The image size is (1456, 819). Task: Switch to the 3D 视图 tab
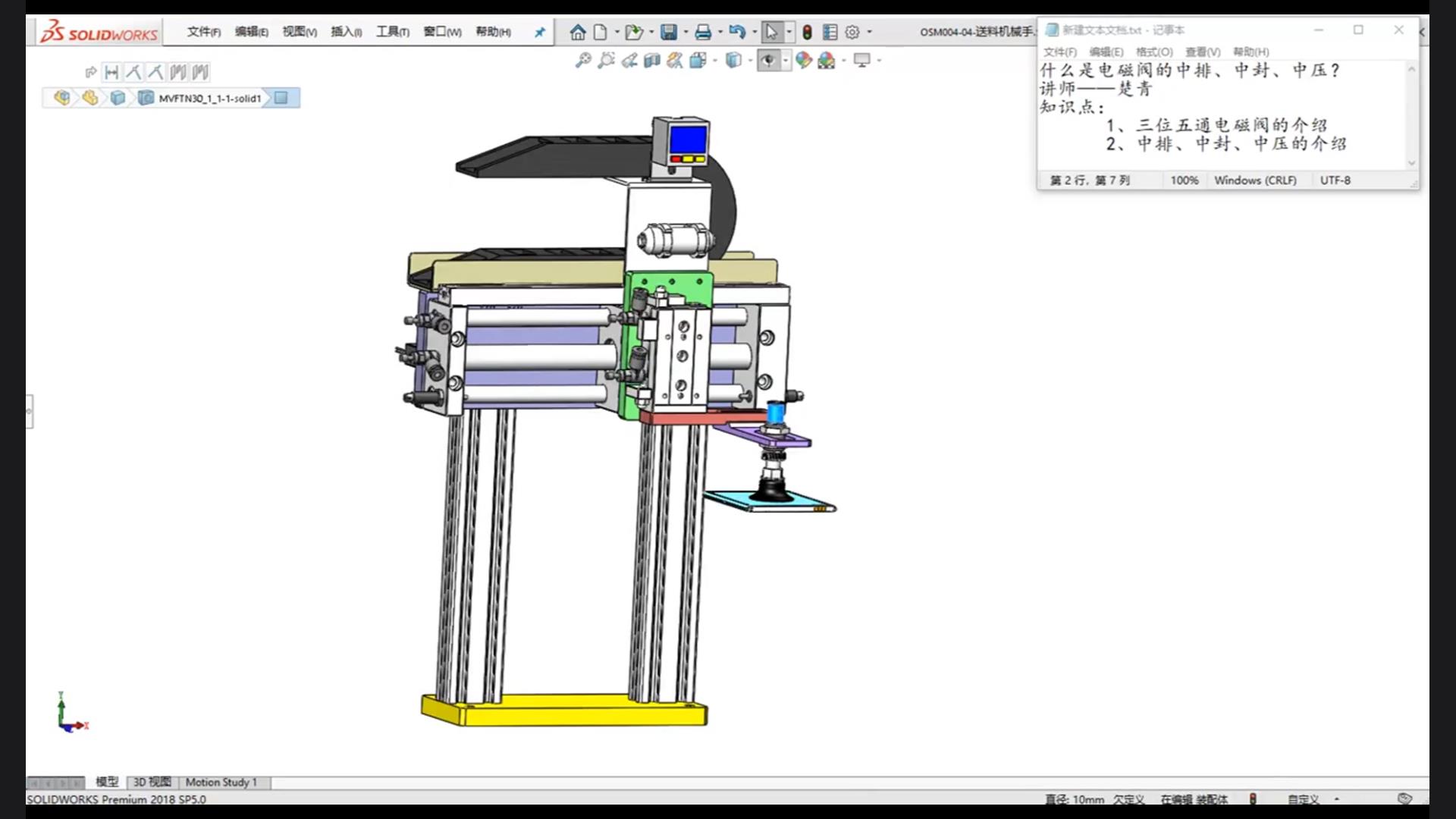pos(152,782)
